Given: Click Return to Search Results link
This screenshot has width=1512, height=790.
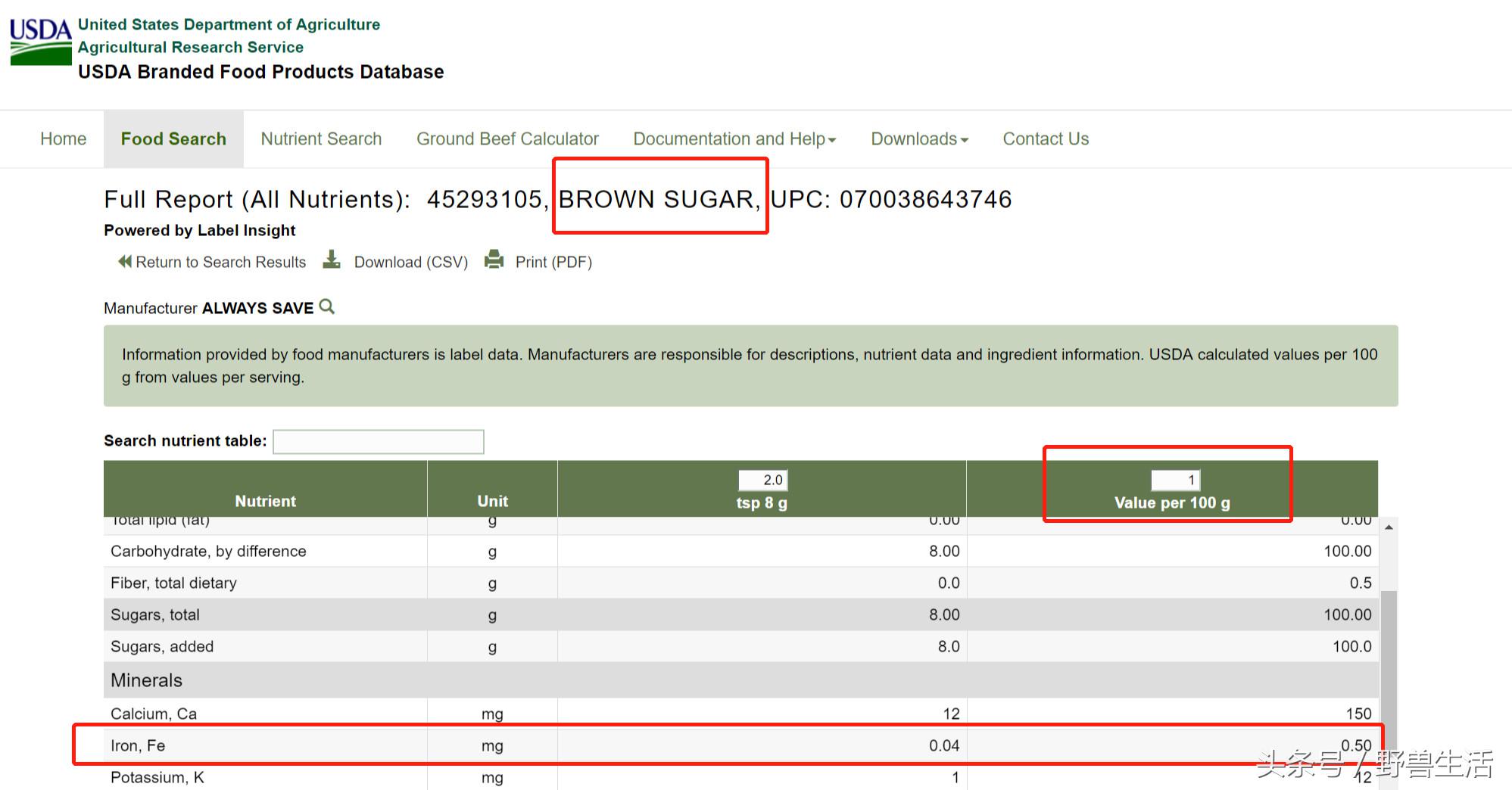Looking at the screenshot, I should [220, 263].
